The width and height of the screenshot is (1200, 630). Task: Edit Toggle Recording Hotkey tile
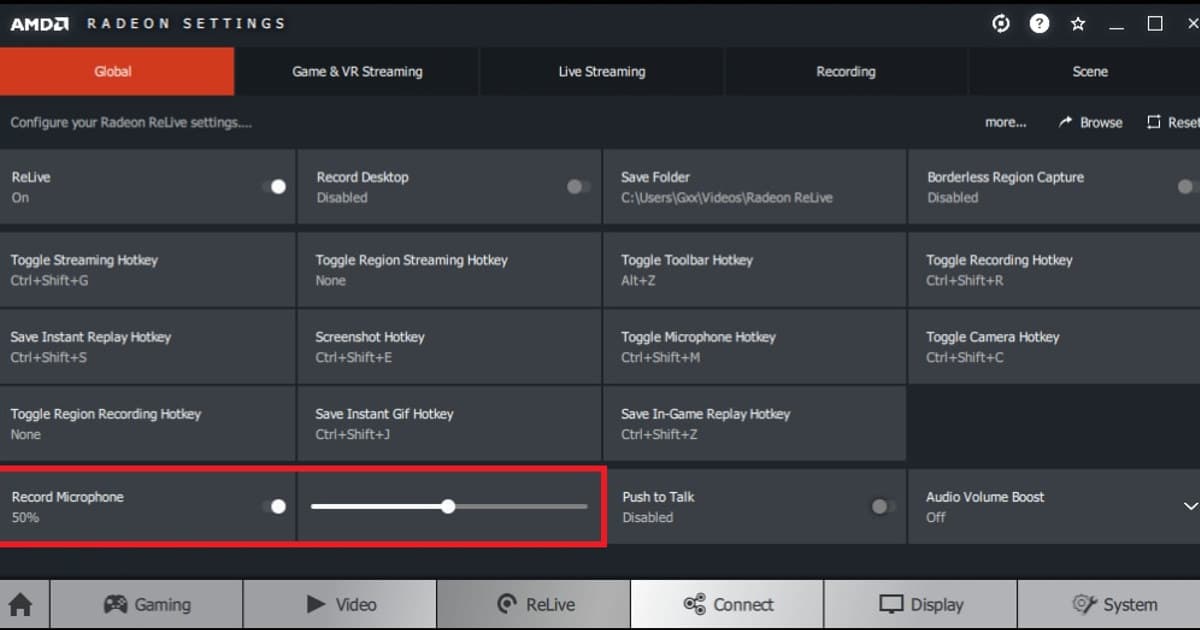pyautogui.click(x=1054, y=270)
